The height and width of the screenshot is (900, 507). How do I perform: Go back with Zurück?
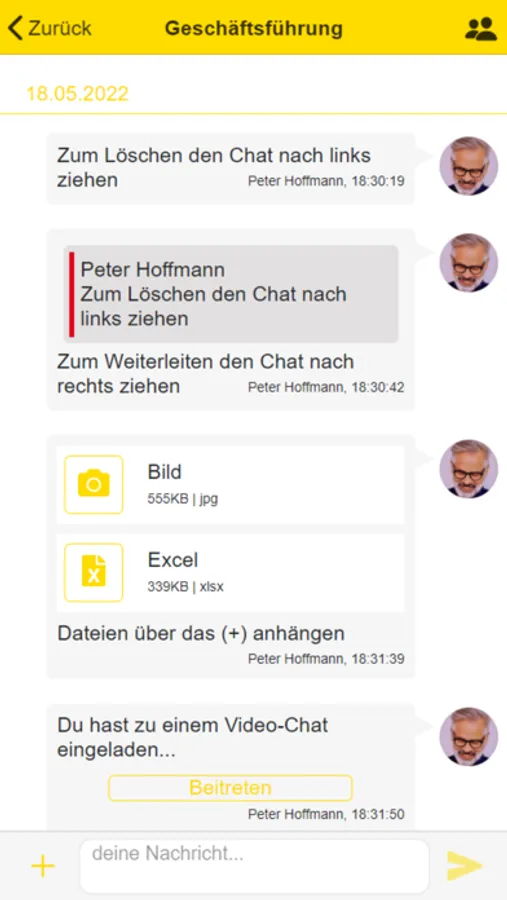[50, 28]
